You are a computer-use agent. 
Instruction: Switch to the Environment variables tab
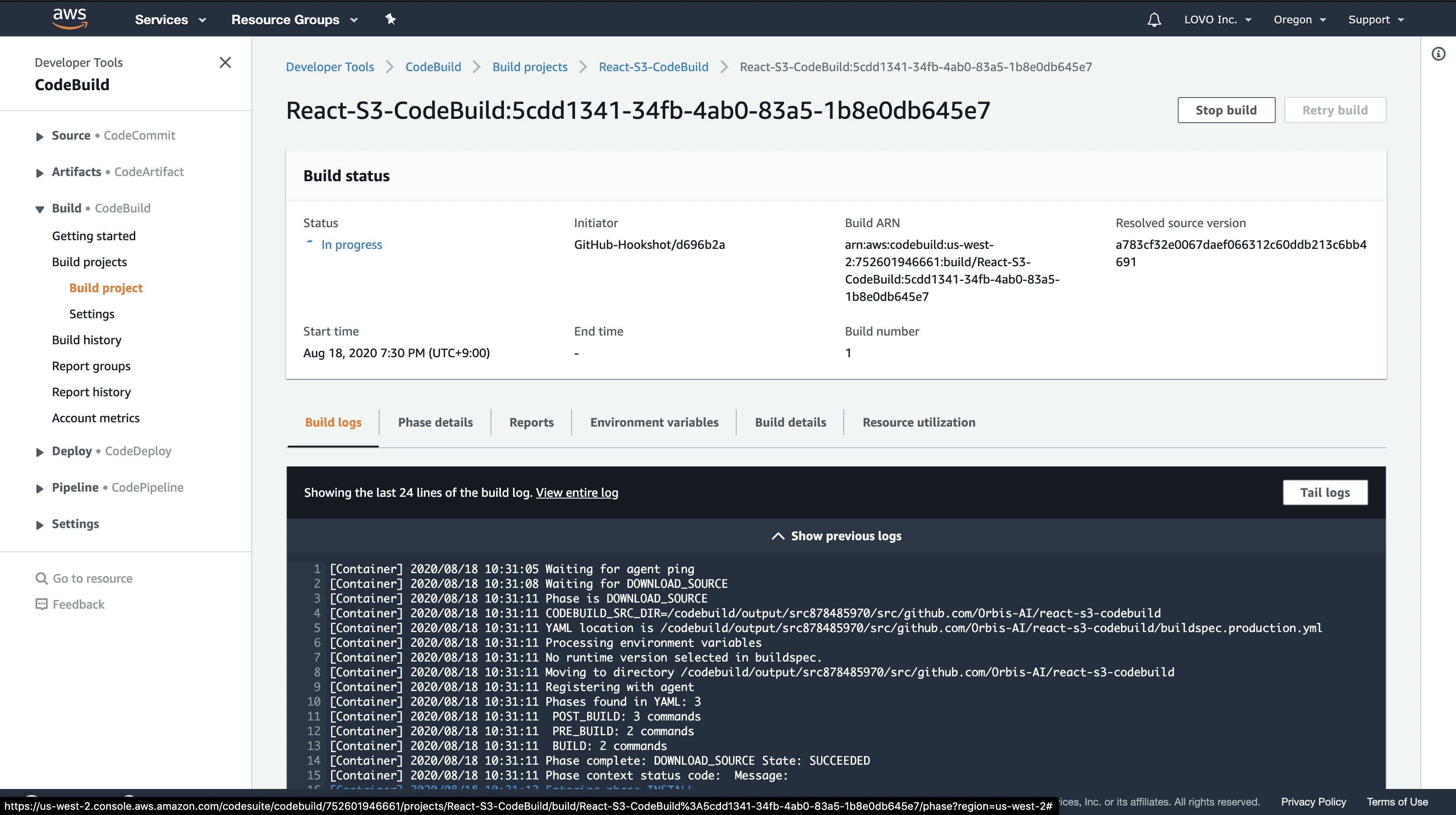[654, 423]
